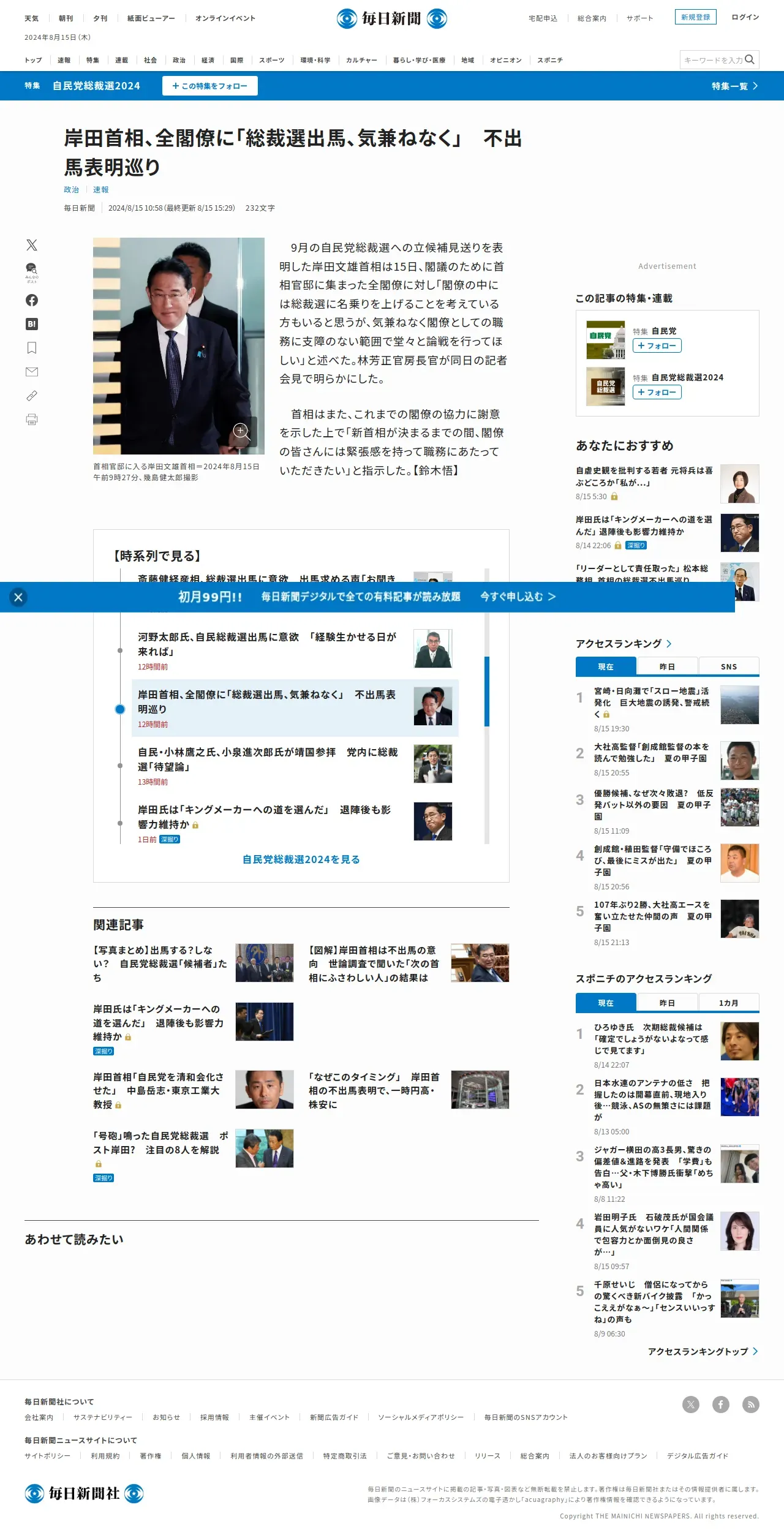Screen dimensions: 784x1535
Task: Open 河野太郎氏 timeline article
Action: tap(268, 644)
